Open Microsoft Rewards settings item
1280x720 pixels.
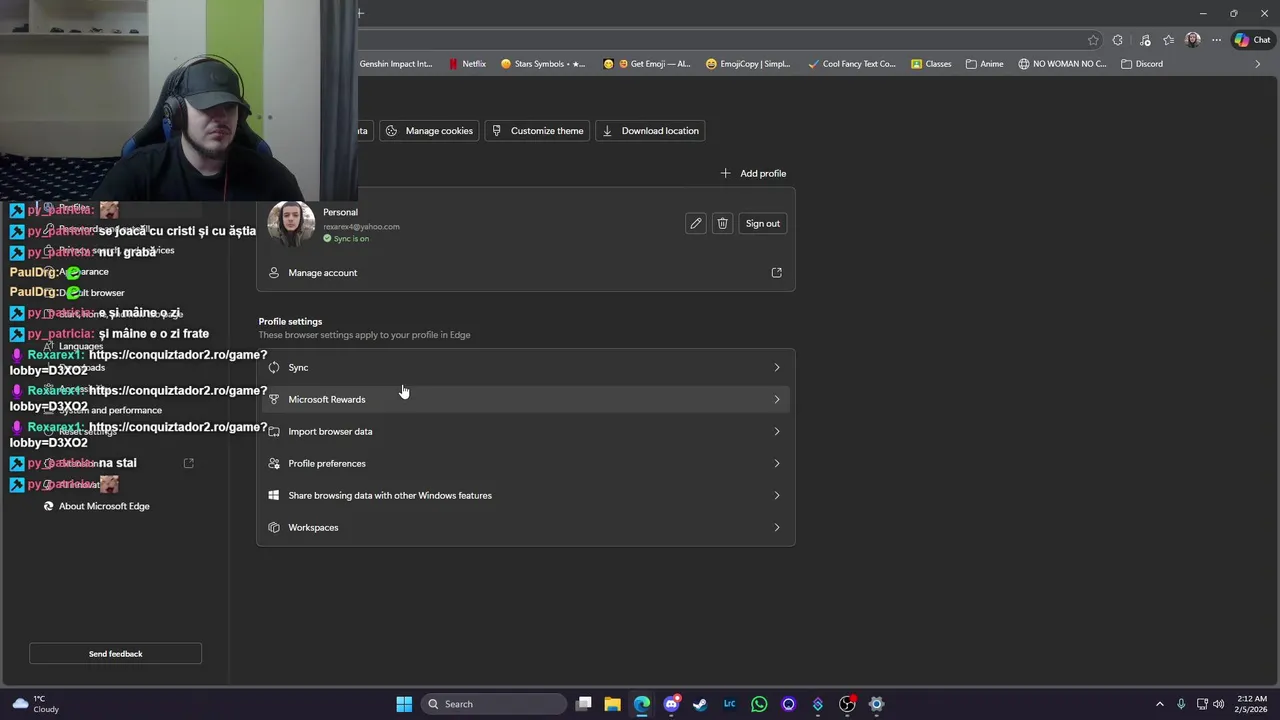point(526,399)
